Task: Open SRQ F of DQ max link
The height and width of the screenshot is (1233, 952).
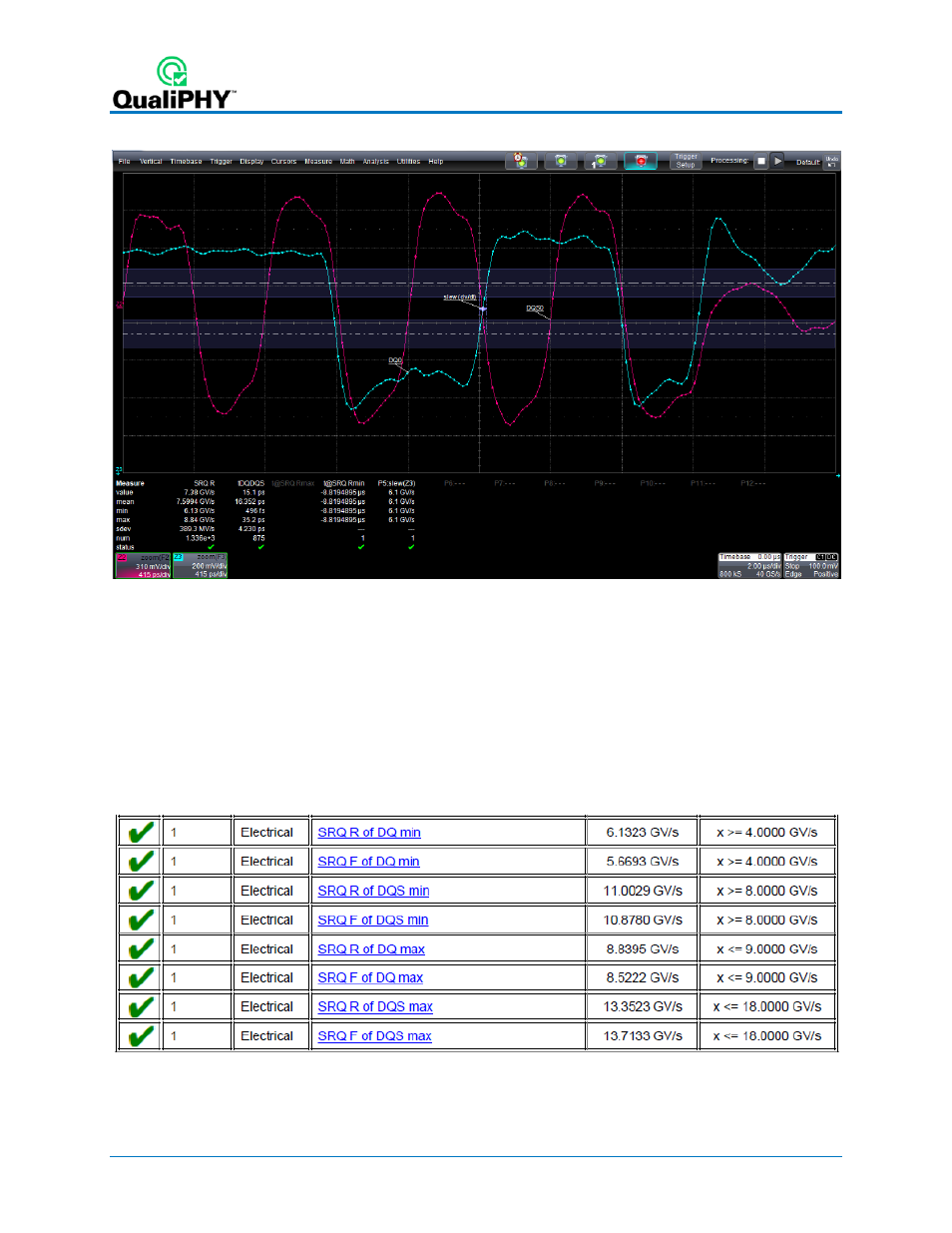Action: click(370, 977)
